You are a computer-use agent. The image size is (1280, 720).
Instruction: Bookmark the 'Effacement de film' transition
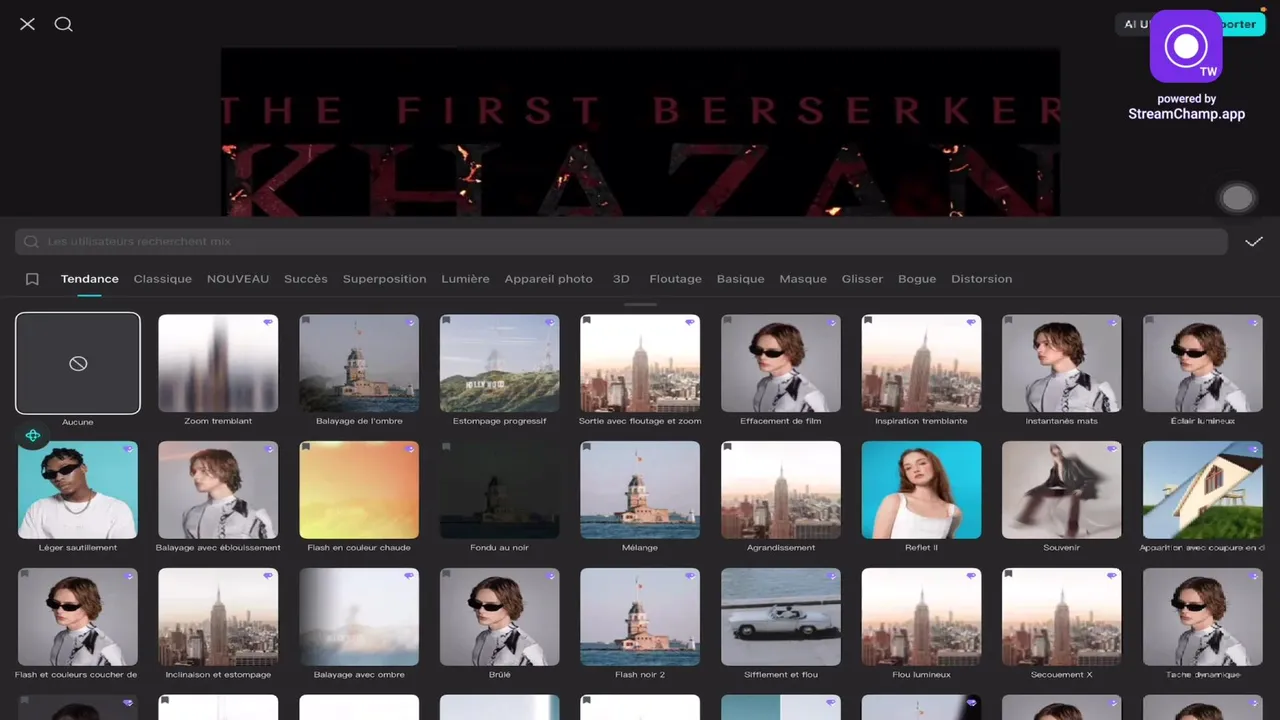pyautogui.click(x=729, y=321)
